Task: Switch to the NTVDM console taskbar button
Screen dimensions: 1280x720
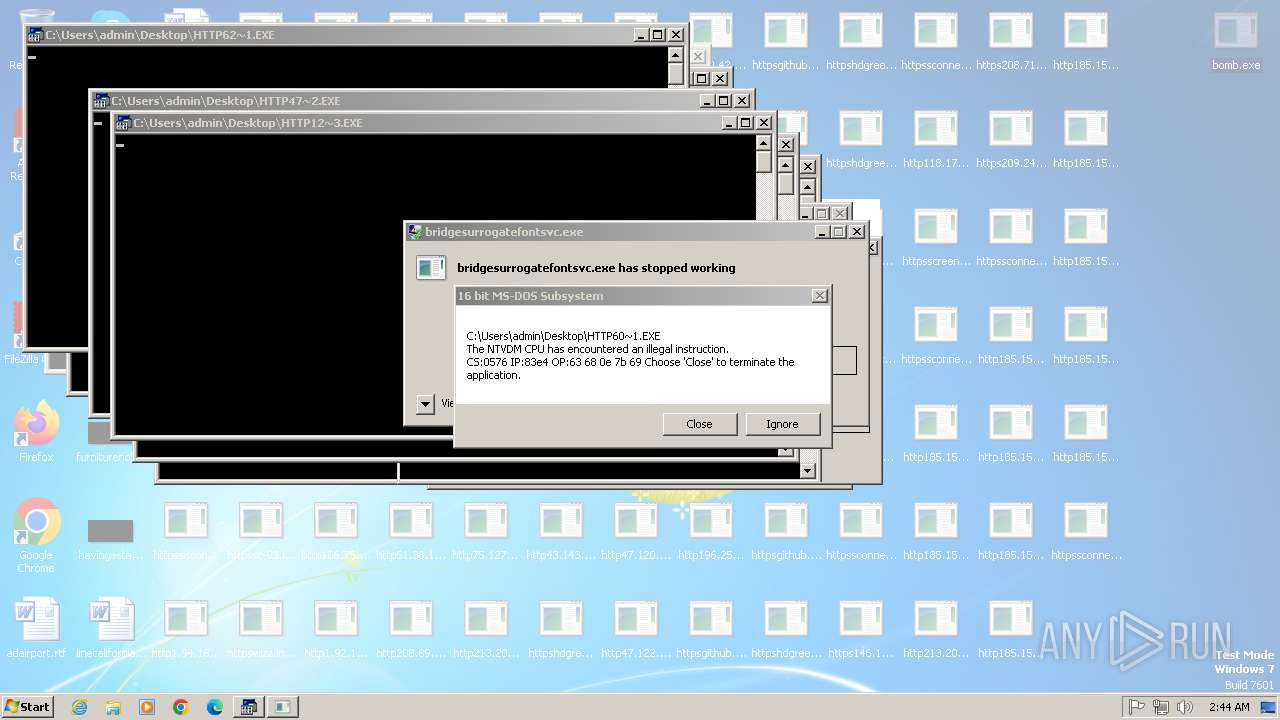Action: [x=249, y=707]
